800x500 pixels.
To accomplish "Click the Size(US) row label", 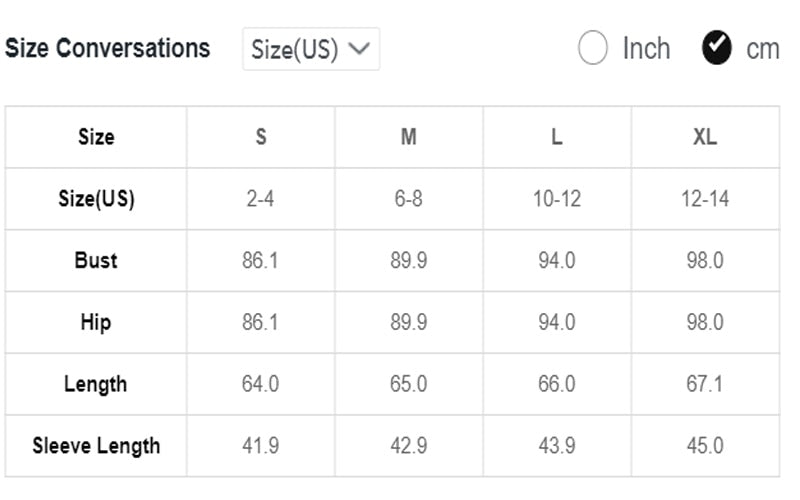I will (x=96, y=198).
